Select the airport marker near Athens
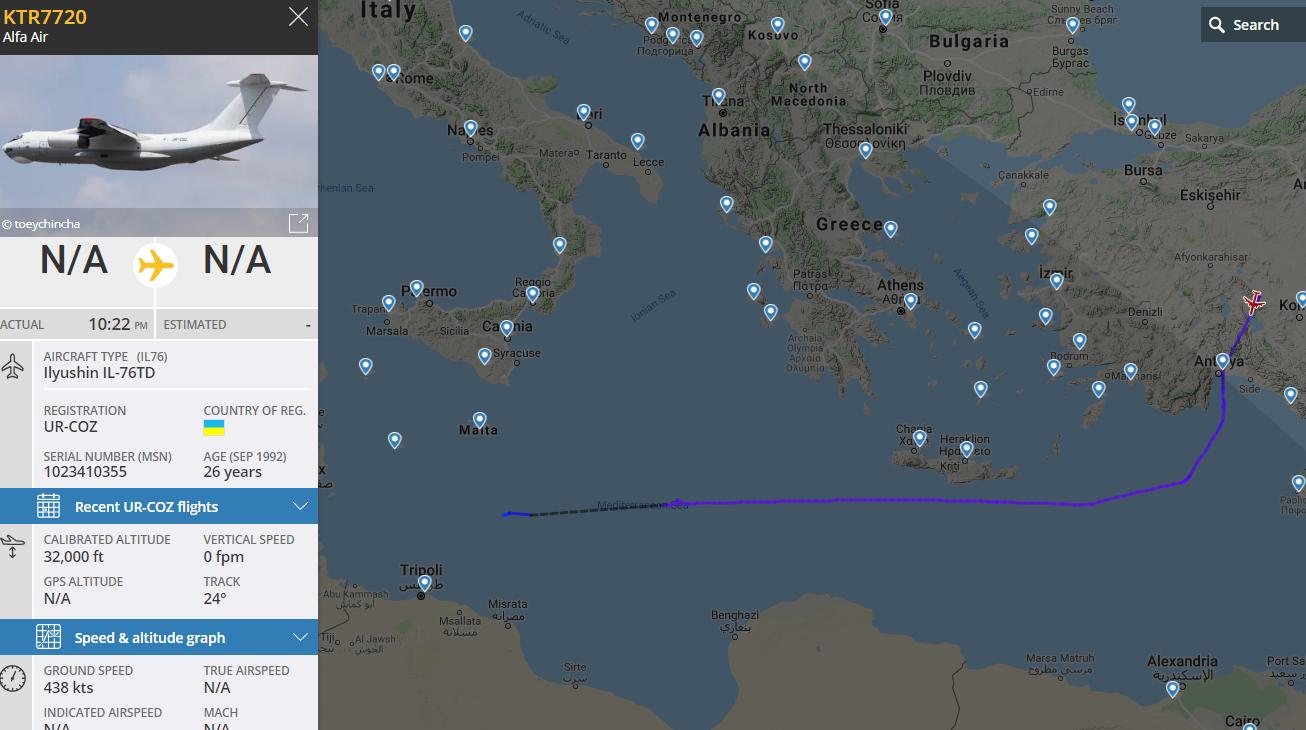 [910, 300]
